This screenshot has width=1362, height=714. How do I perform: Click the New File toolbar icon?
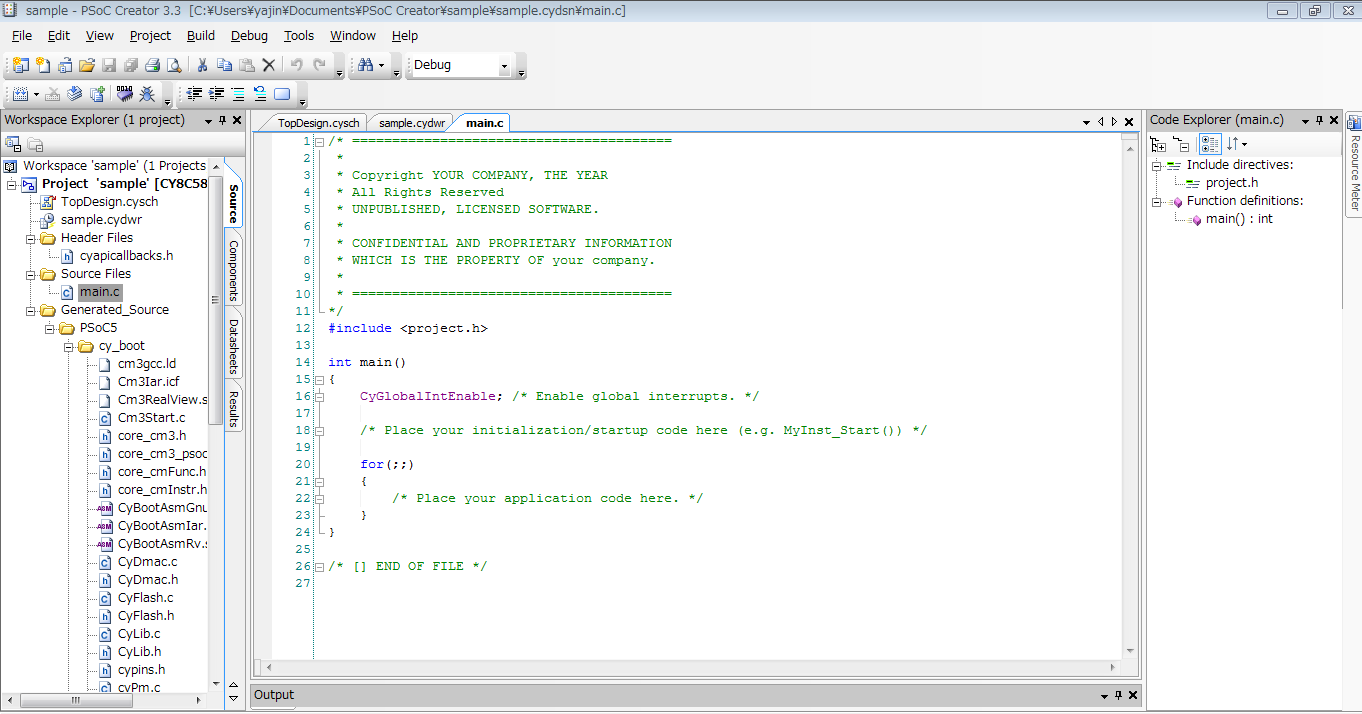[42, 65]
